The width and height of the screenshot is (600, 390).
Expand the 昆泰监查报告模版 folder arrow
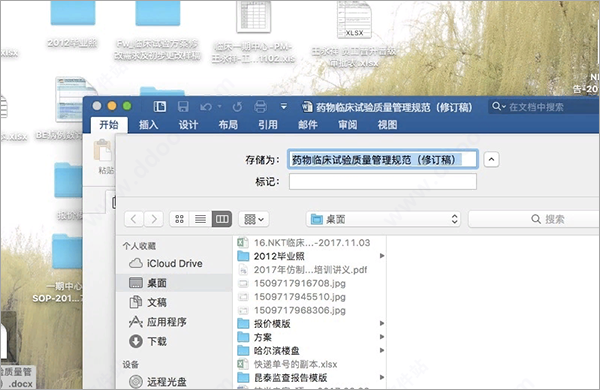[382, 377]
